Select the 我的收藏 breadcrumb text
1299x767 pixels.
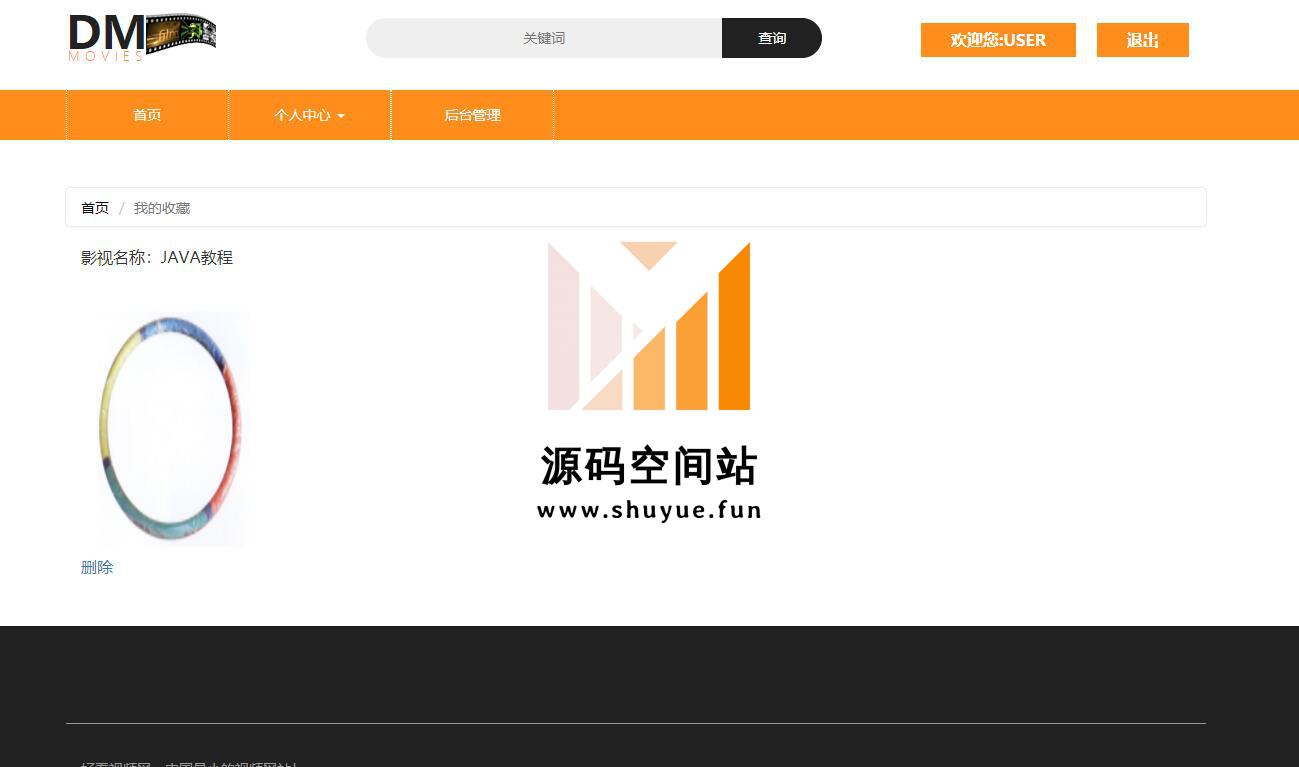click(x=162, y=208)
